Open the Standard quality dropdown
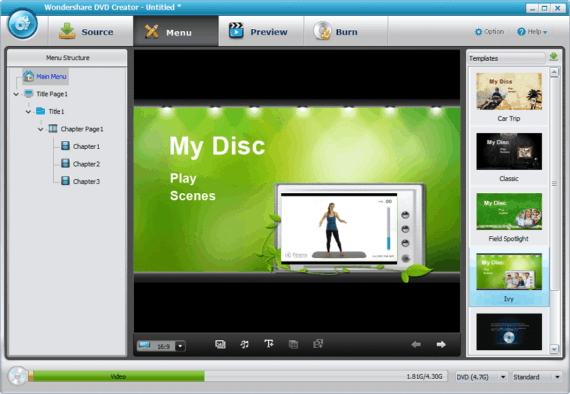This screenshot has width=570, height=394. click(x=537, y=377)
